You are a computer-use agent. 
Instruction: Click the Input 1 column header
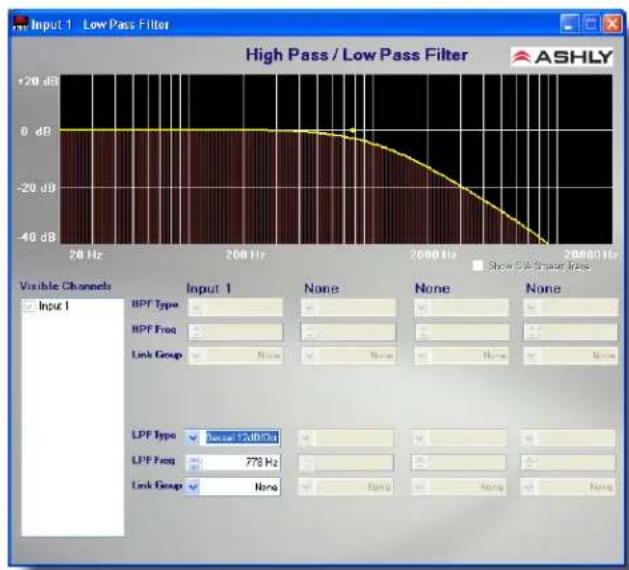209,288
